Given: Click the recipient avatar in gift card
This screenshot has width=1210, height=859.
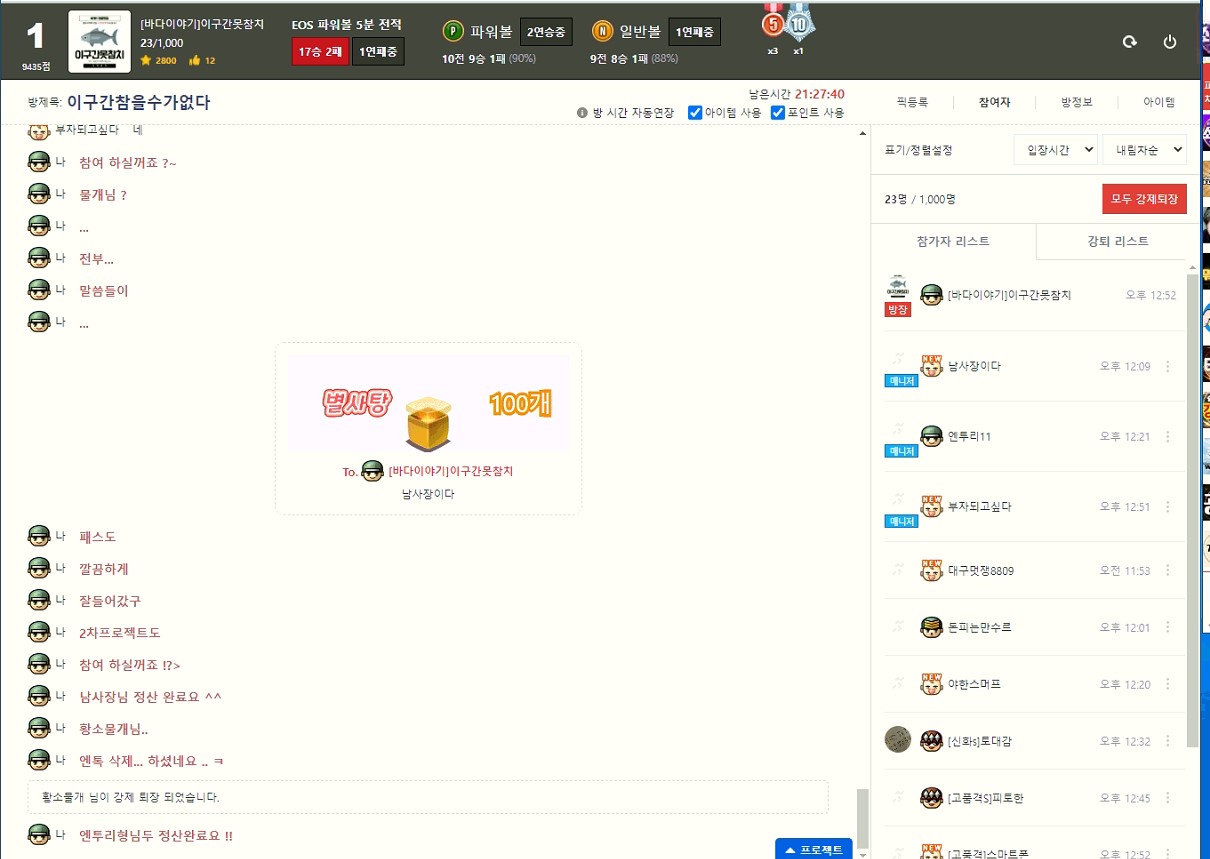Looking at the screenshot, I should [373, 471].
